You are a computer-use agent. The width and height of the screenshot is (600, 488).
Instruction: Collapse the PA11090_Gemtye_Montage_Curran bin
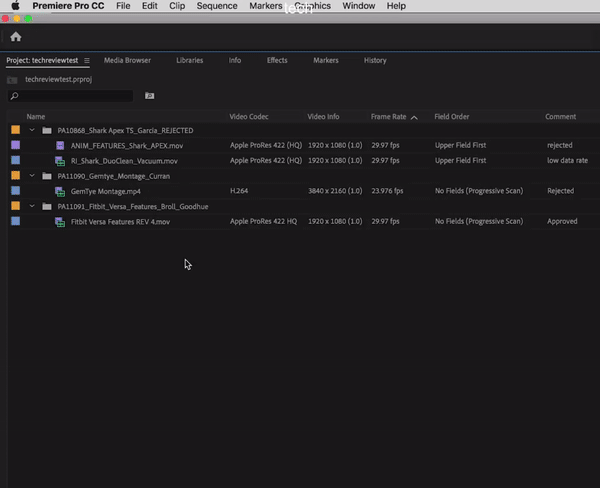32,176
